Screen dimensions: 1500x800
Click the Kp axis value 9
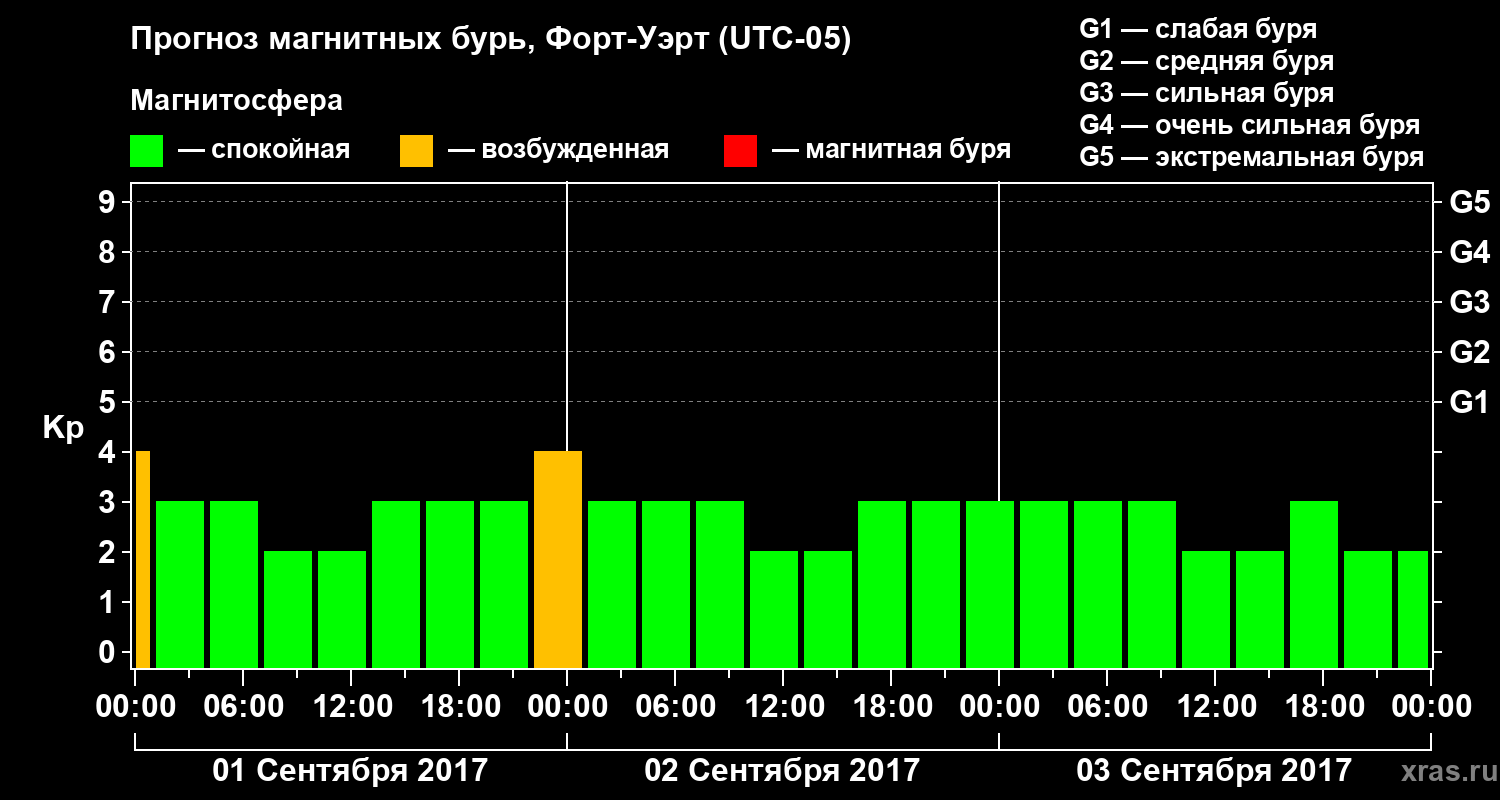coord(109,202)
